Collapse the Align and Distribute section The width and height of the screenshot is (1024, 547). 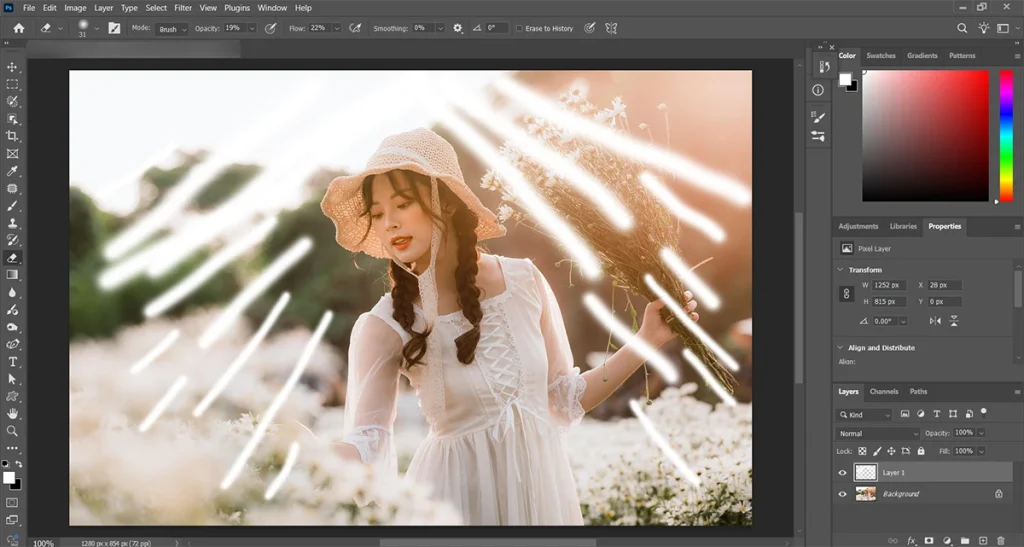point(840,348)
